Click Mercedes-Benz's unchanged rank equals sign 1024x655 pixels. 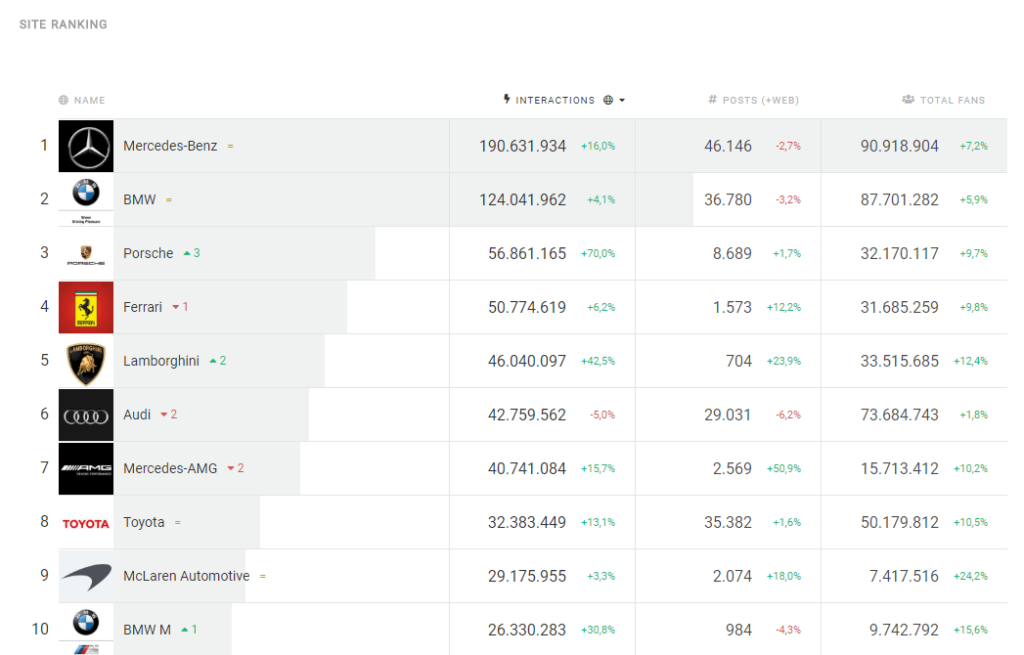coord(231,146)
